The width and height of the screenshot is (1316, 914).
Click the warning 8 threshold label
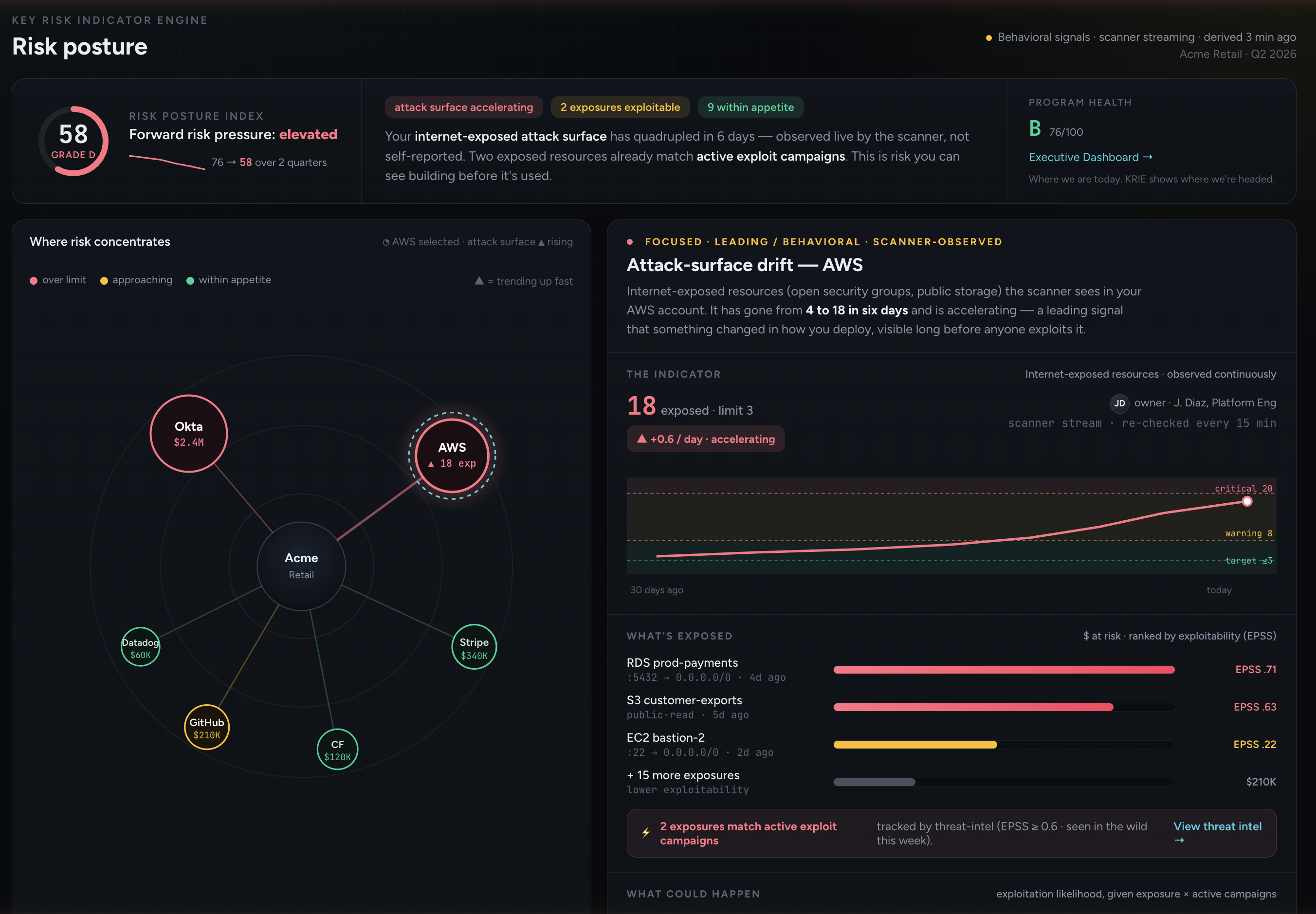coord(1248,533)
